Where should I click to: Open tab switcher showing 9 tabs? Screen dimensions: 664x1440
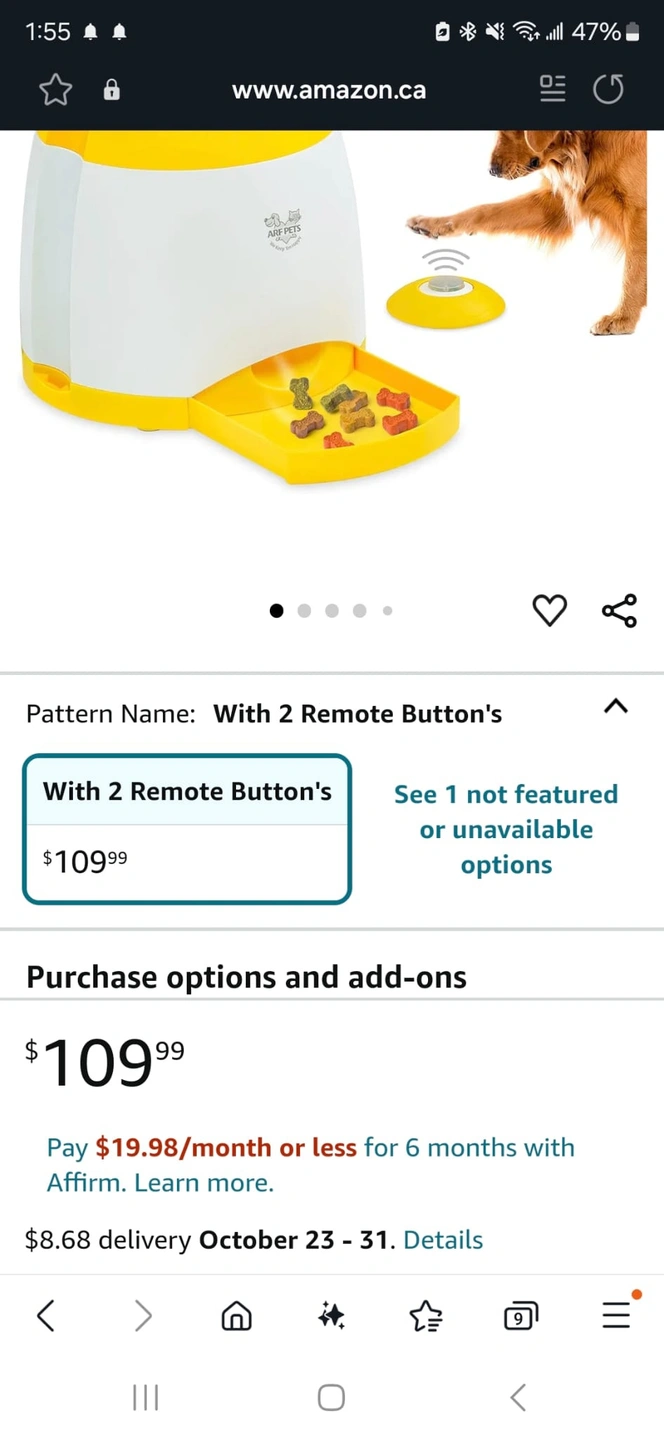click(x=520, y=1316)
